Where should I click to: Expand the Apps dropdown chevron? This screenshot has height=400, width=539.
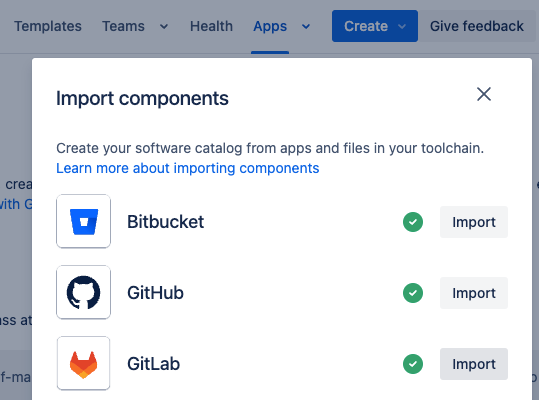pos(306,26)
